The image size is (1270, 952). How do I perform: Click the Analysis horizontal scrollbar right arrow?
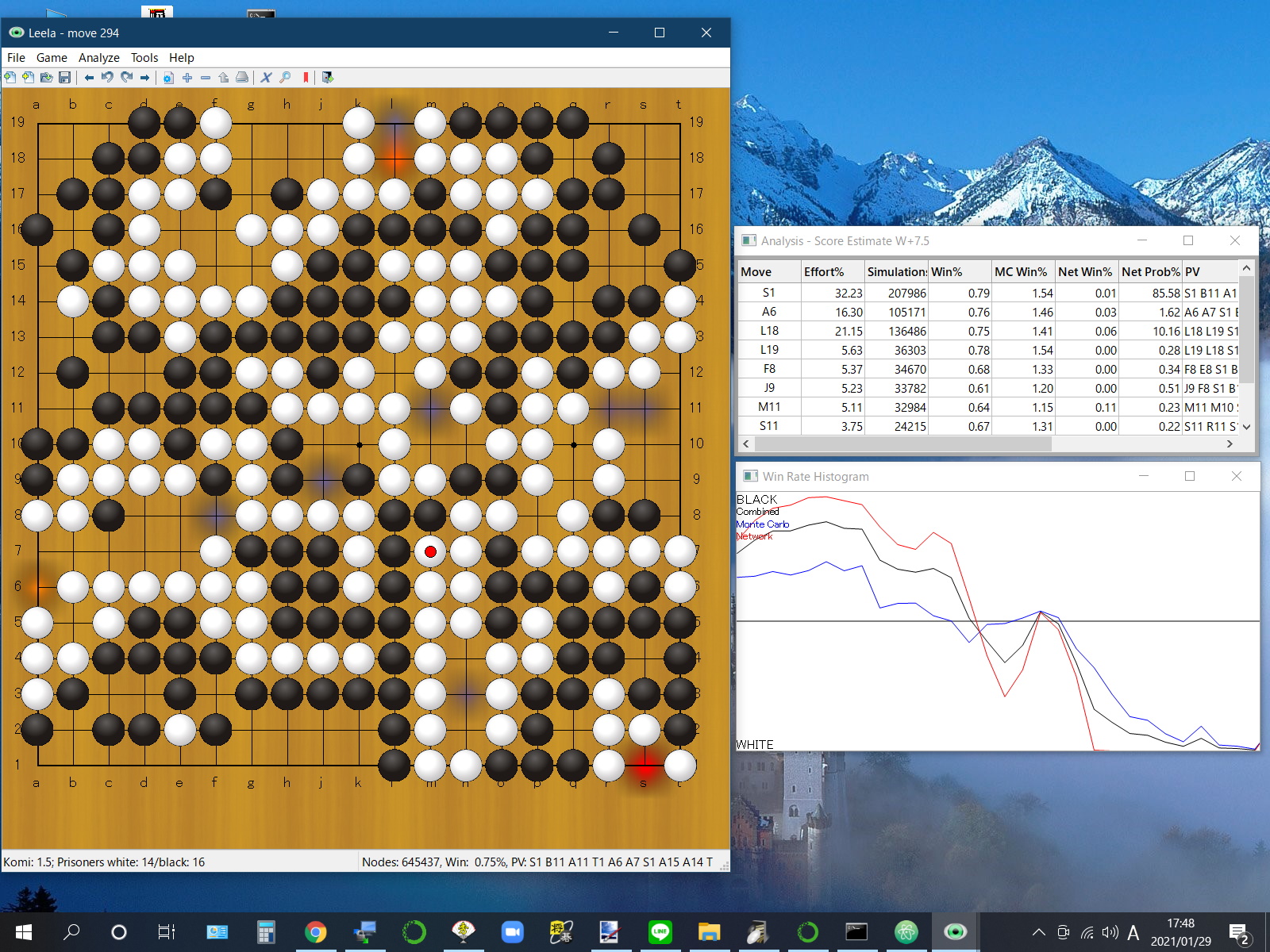(1230, 444)
